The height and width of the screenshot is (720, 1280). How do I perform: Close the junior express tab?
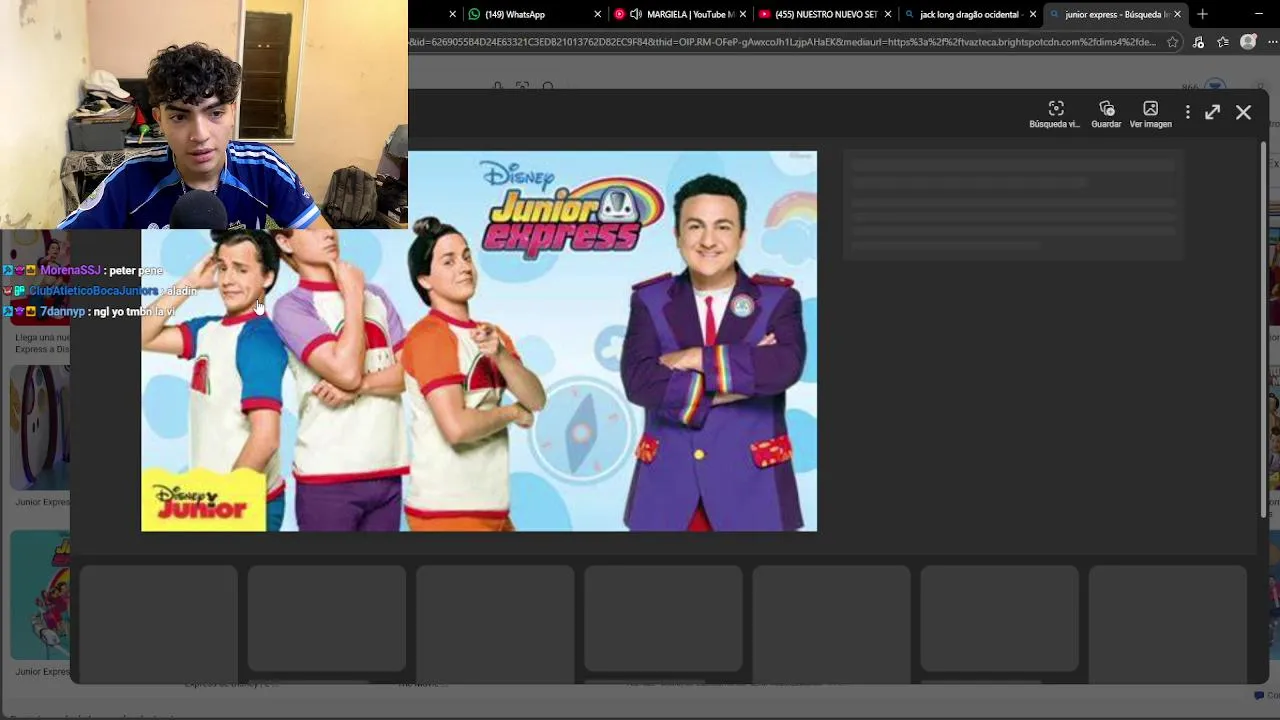coord(1177,14)
